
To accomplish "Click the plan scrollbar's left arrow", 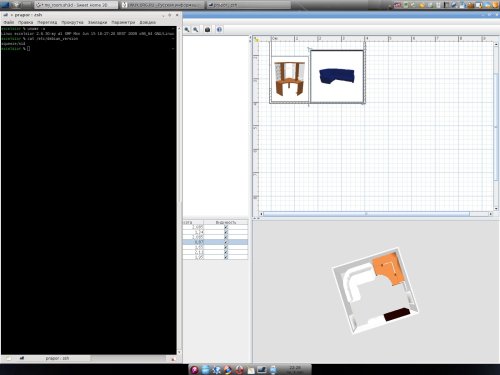I will pos(261,214).
